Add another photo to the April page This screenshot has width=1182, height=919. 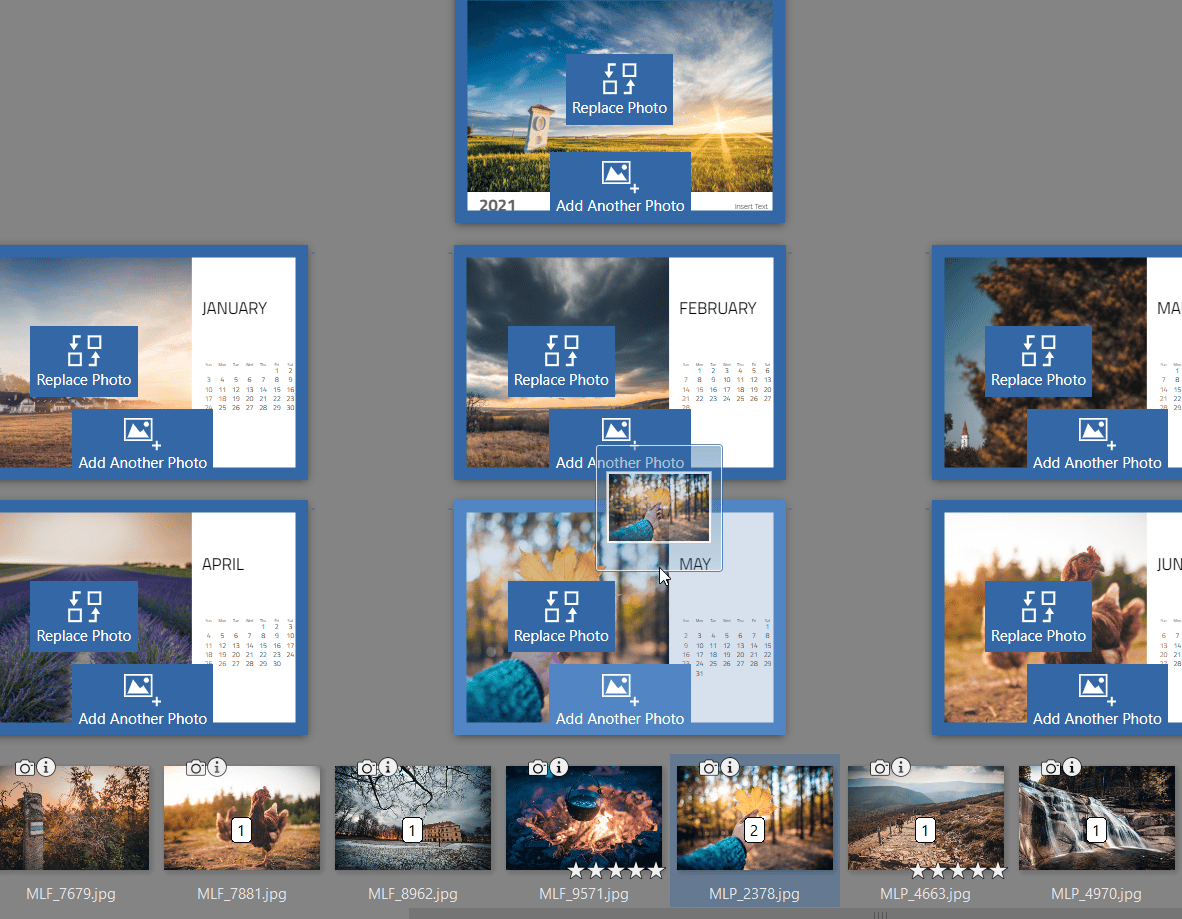pos(142,698)
